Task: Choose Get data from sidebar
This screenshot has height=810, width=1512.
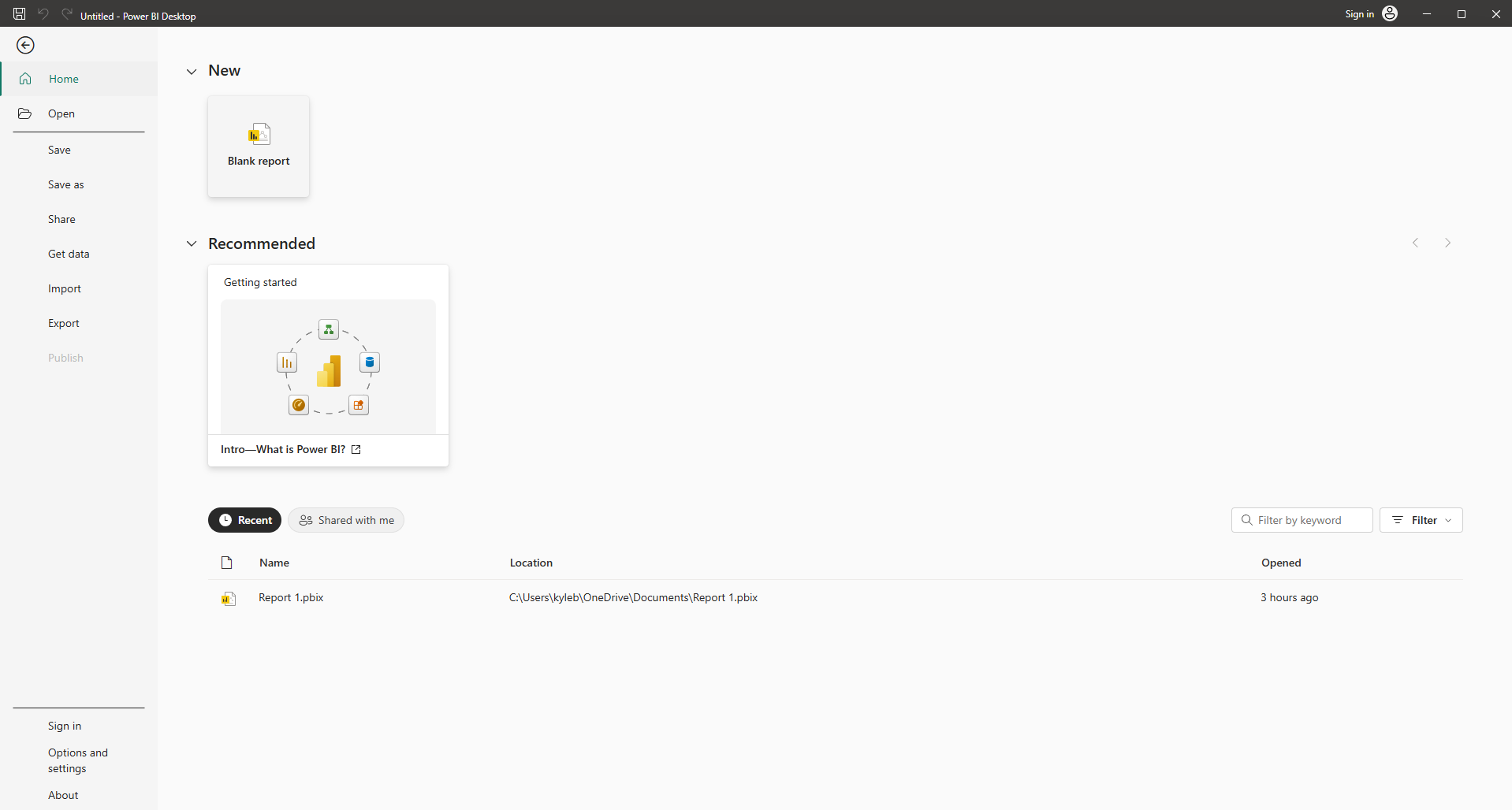Action: (x=69, y=254)
